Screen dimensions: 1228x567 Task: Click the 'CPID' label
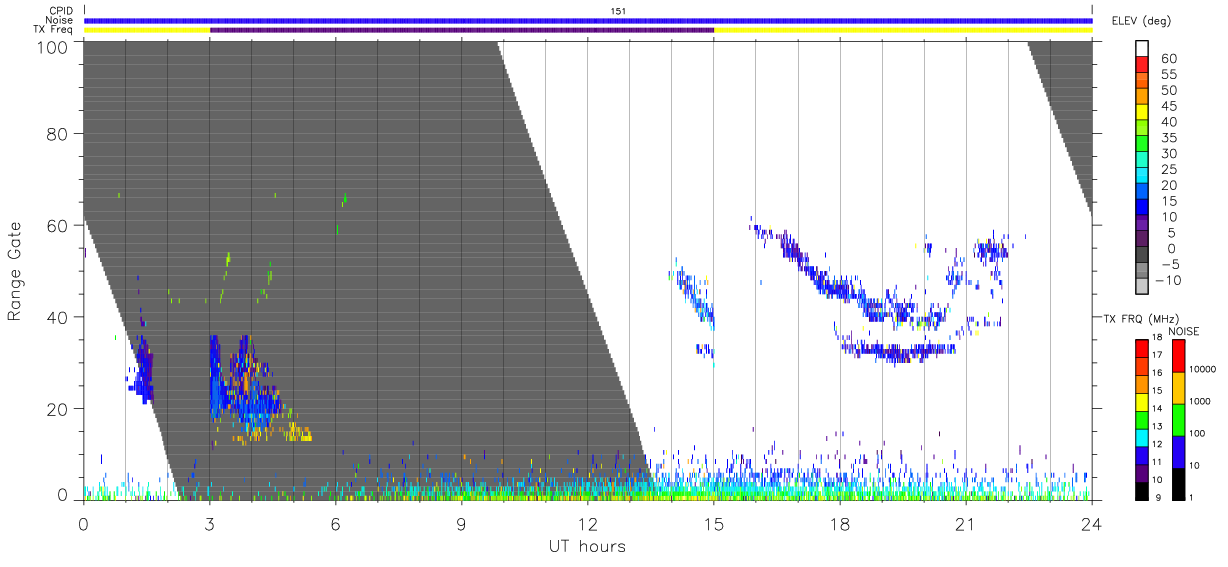pyautogui.click(x=60, y=11)
